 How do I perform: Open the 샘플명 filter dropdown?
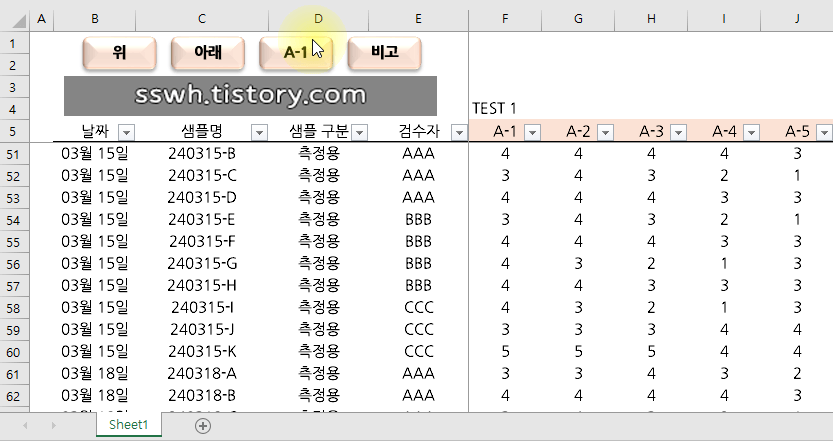click(259, 132)
